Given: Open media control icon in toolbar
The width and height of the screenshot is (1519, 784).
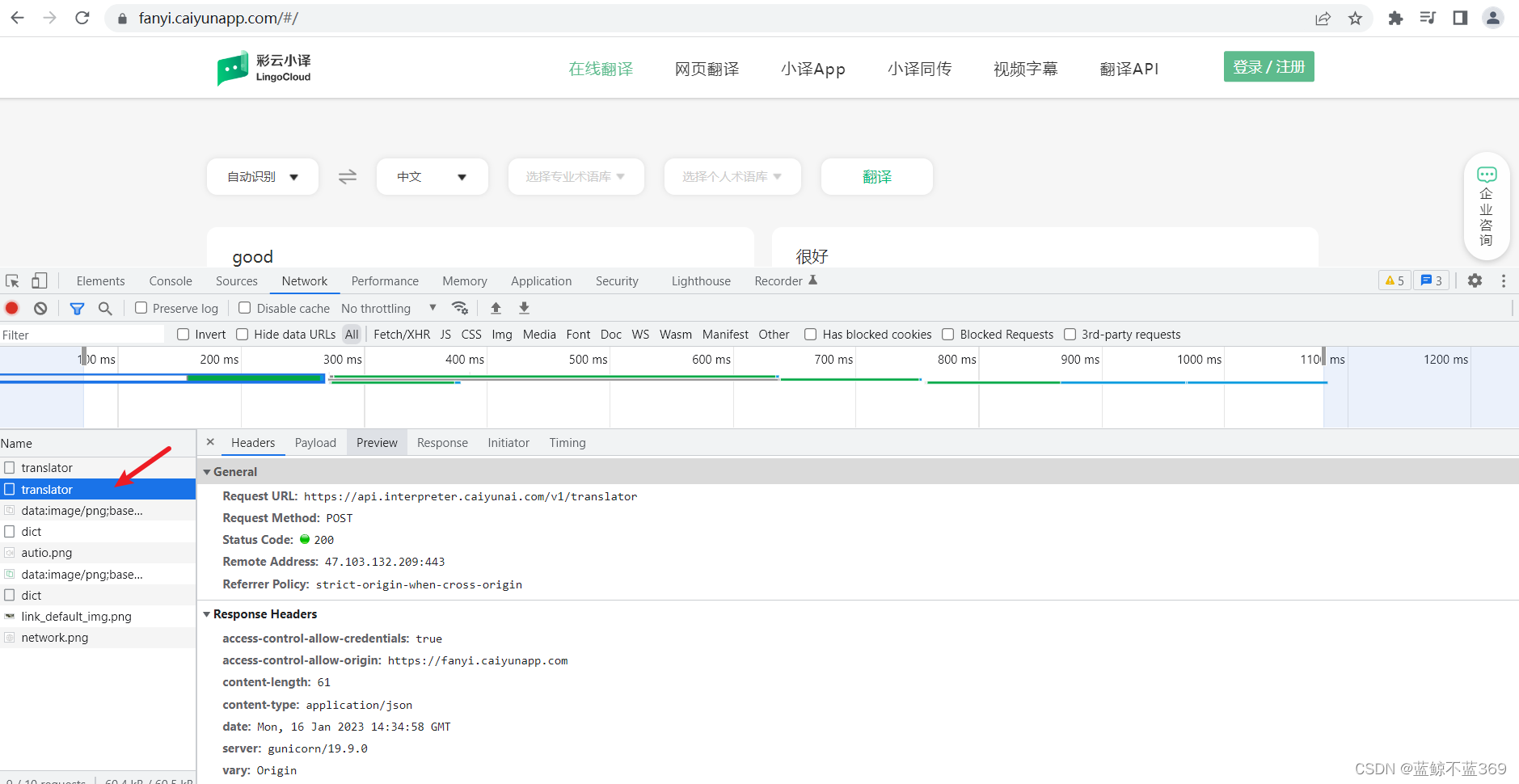Looking at the screenshot, I should [x=1428, y=18].
